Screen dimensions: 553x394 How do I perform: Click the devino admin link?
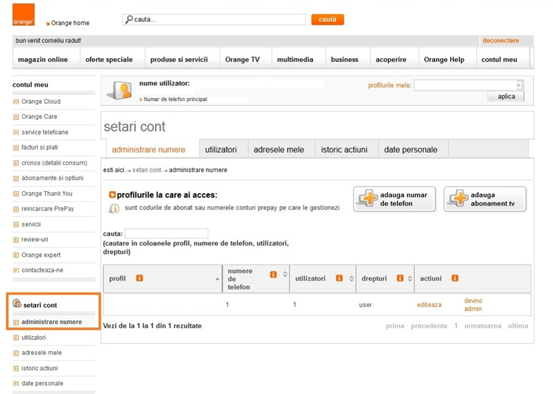coord(473,305)
